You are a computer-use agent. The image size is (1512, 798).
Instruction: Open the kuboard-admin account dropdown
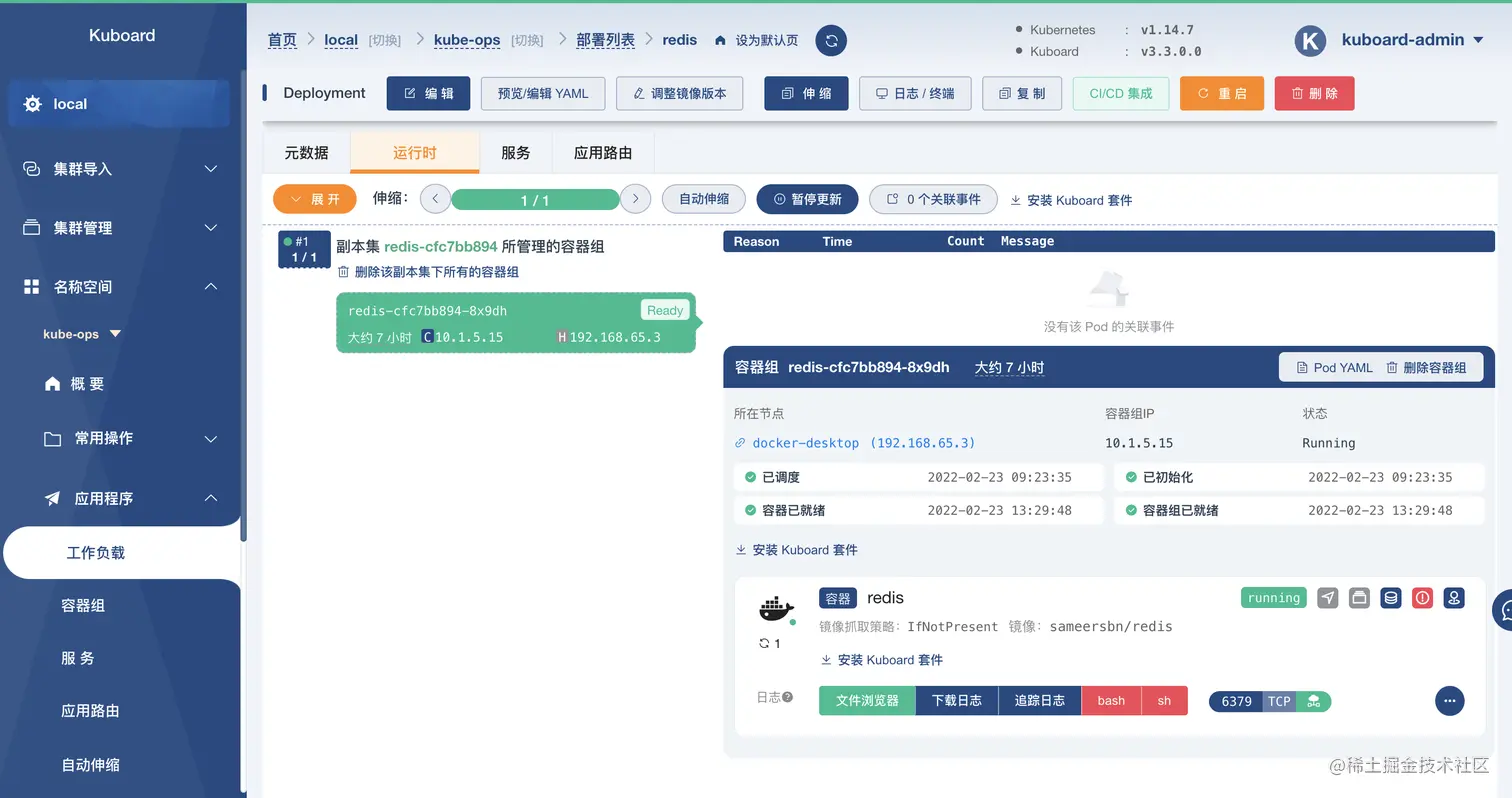(x=1413, y=40)
